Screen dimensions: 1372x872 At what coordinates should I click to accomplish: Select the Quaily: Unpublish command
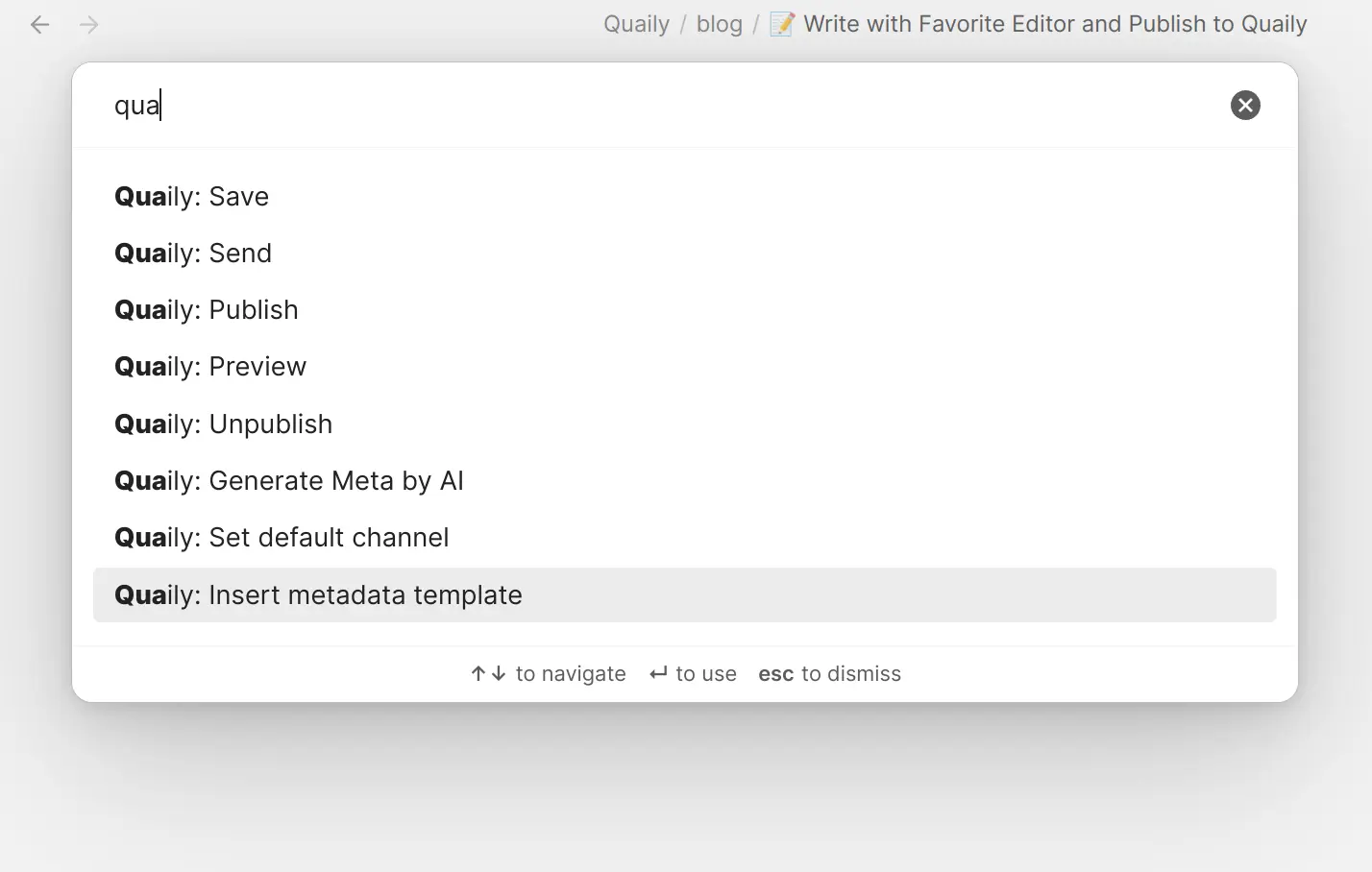(x=223, y=424)
